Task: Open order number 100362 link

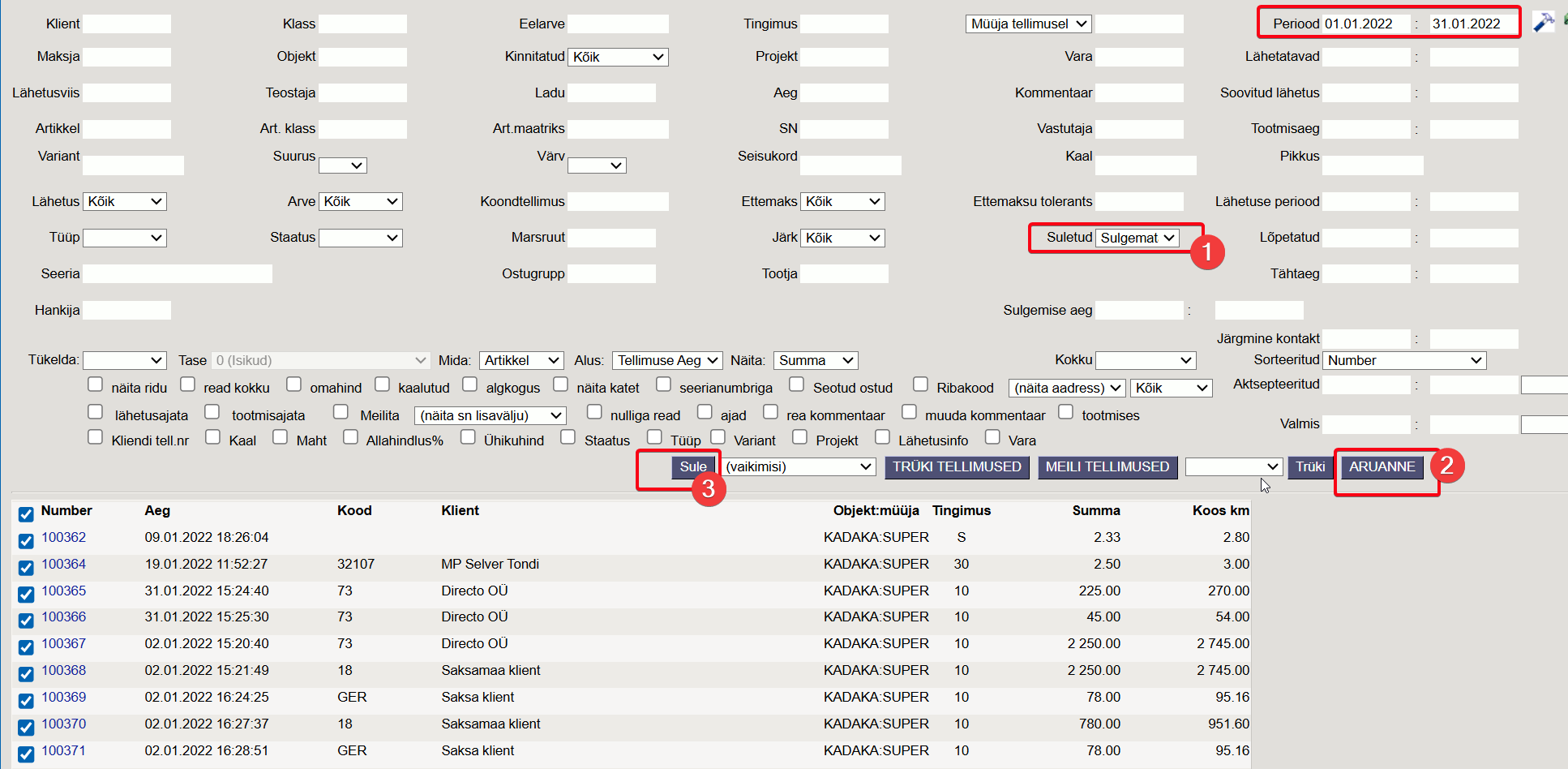Action: 63,538
